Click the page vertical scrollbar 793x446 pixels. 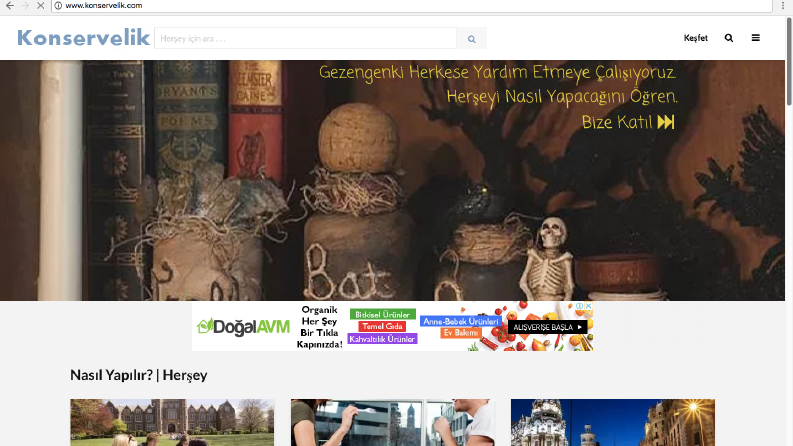[789, 61]
